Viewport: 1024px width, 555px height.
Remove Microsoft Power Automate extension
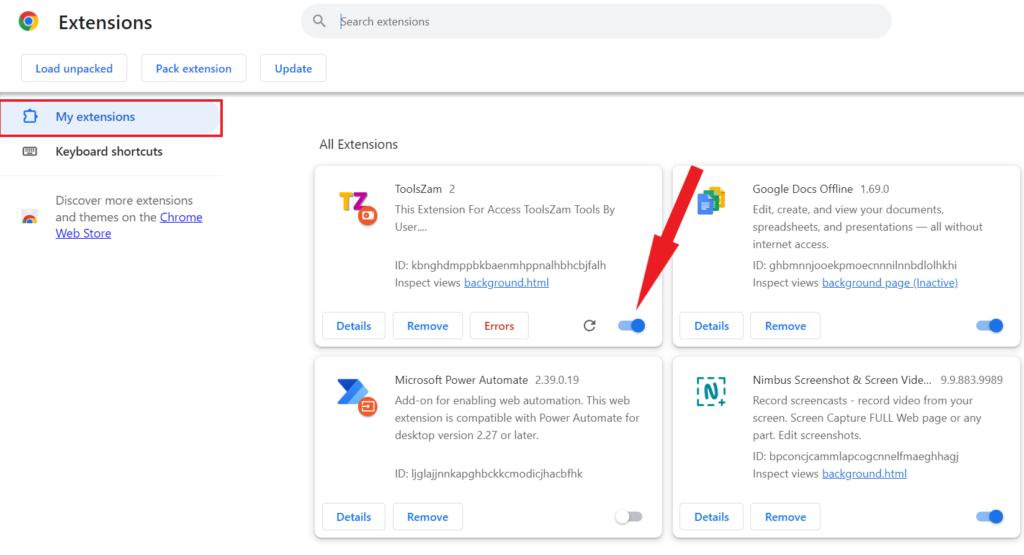pos(428,516)
